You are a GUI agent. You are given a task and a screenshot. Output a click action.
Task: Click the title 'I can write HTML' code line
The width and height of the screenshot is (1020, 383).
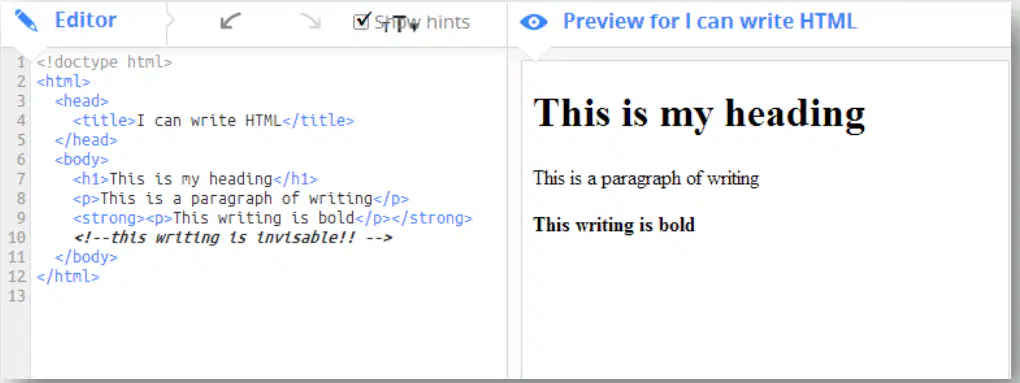[x=213, y=121]
